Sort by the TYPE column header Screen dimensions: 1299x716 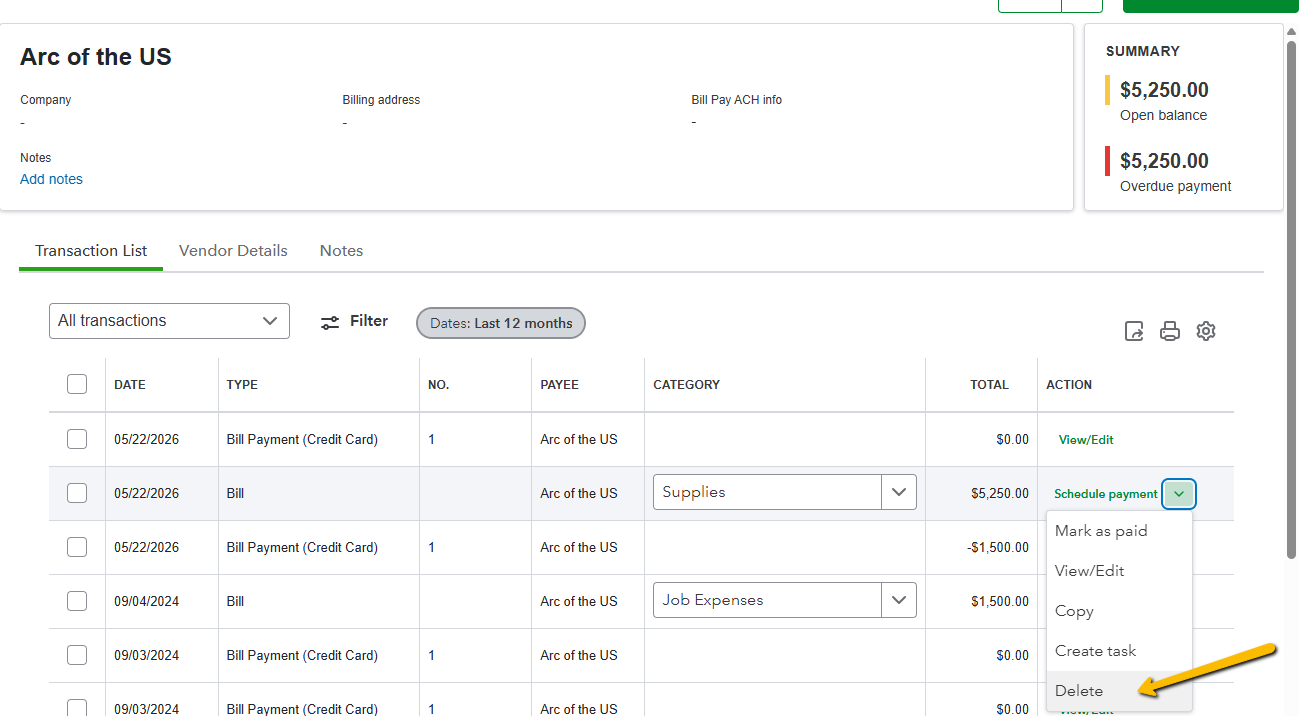tap(242, 385)
